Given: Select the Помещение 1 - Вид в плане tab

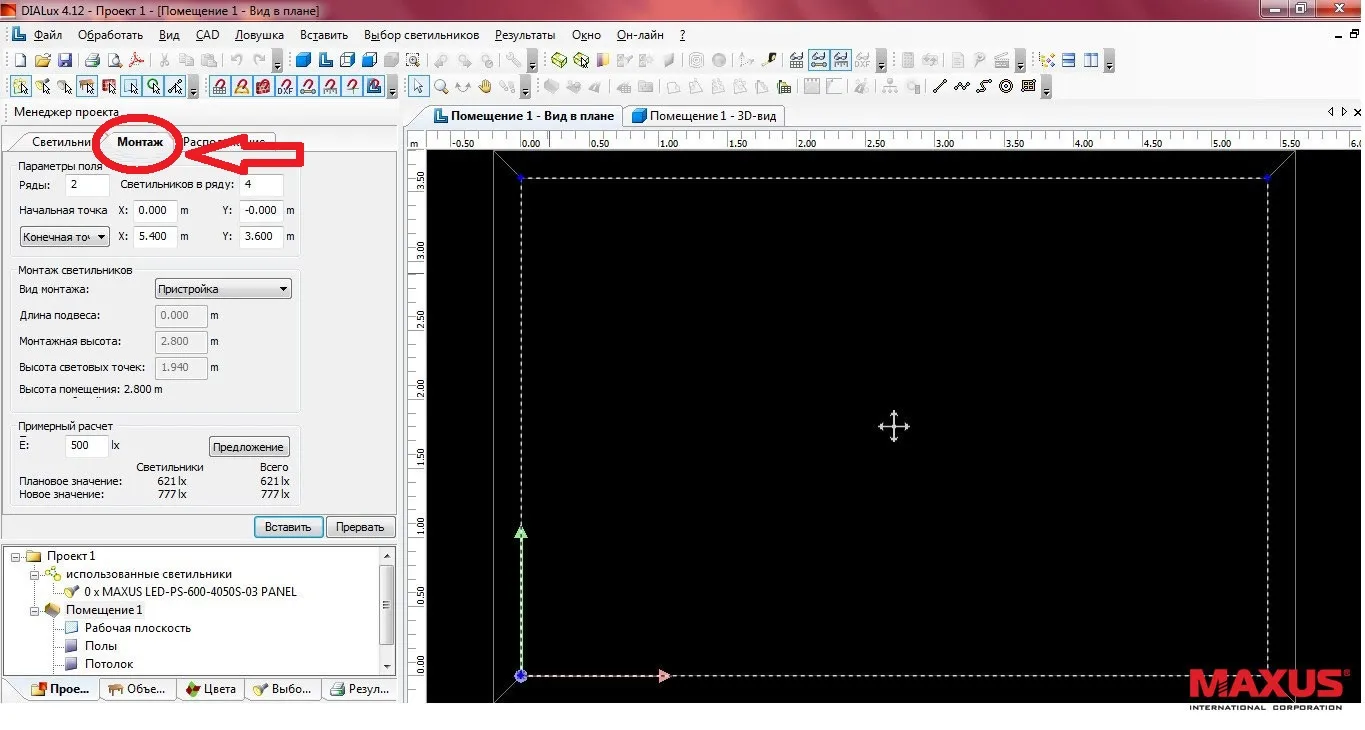Looking at the screenshot, I should tap(525, 116).
